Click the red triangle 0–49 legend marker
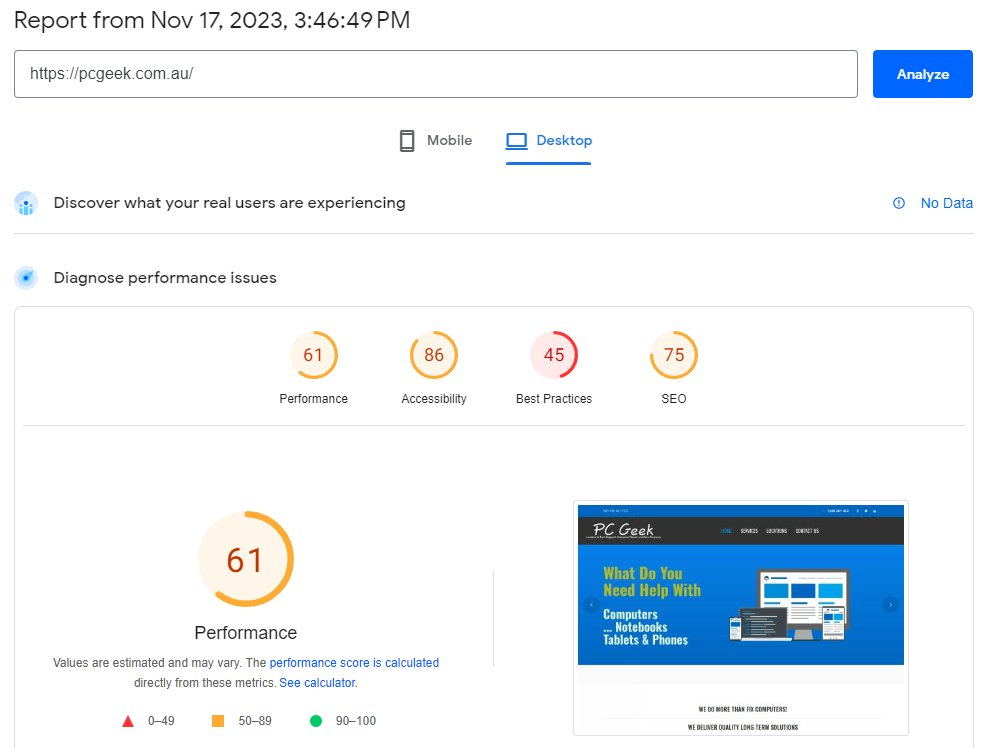The image size is (991, 748). tap(128, 721)
